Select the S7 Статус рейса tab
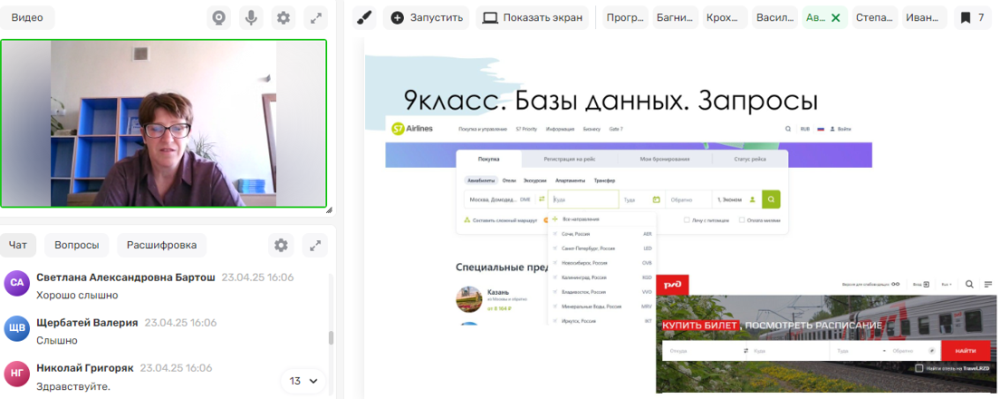 point(750,159)
